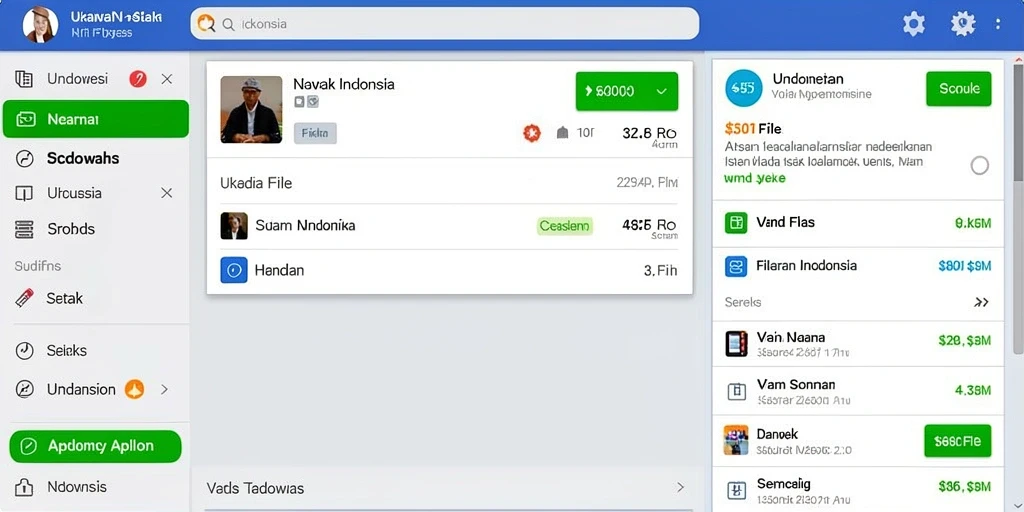Open the Vads Tadowias row arrow
1024x512 pixels.
680,487
